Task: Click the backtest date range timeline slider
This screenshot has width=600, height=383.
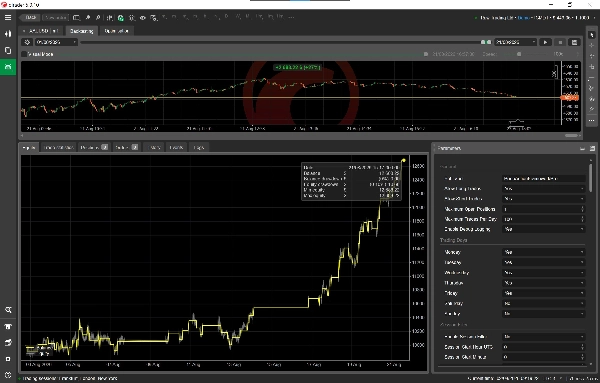Action: [285, 42]
